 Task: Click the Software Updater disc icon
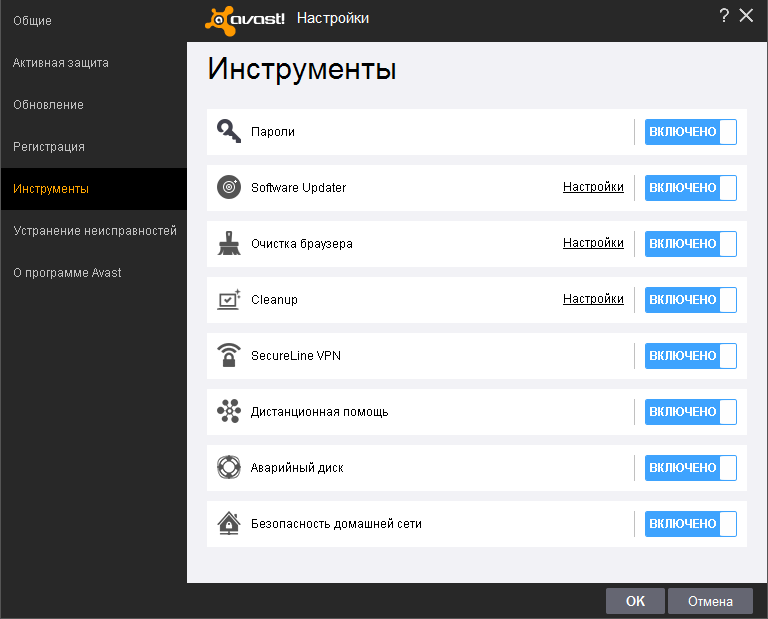tap(229, 188)
